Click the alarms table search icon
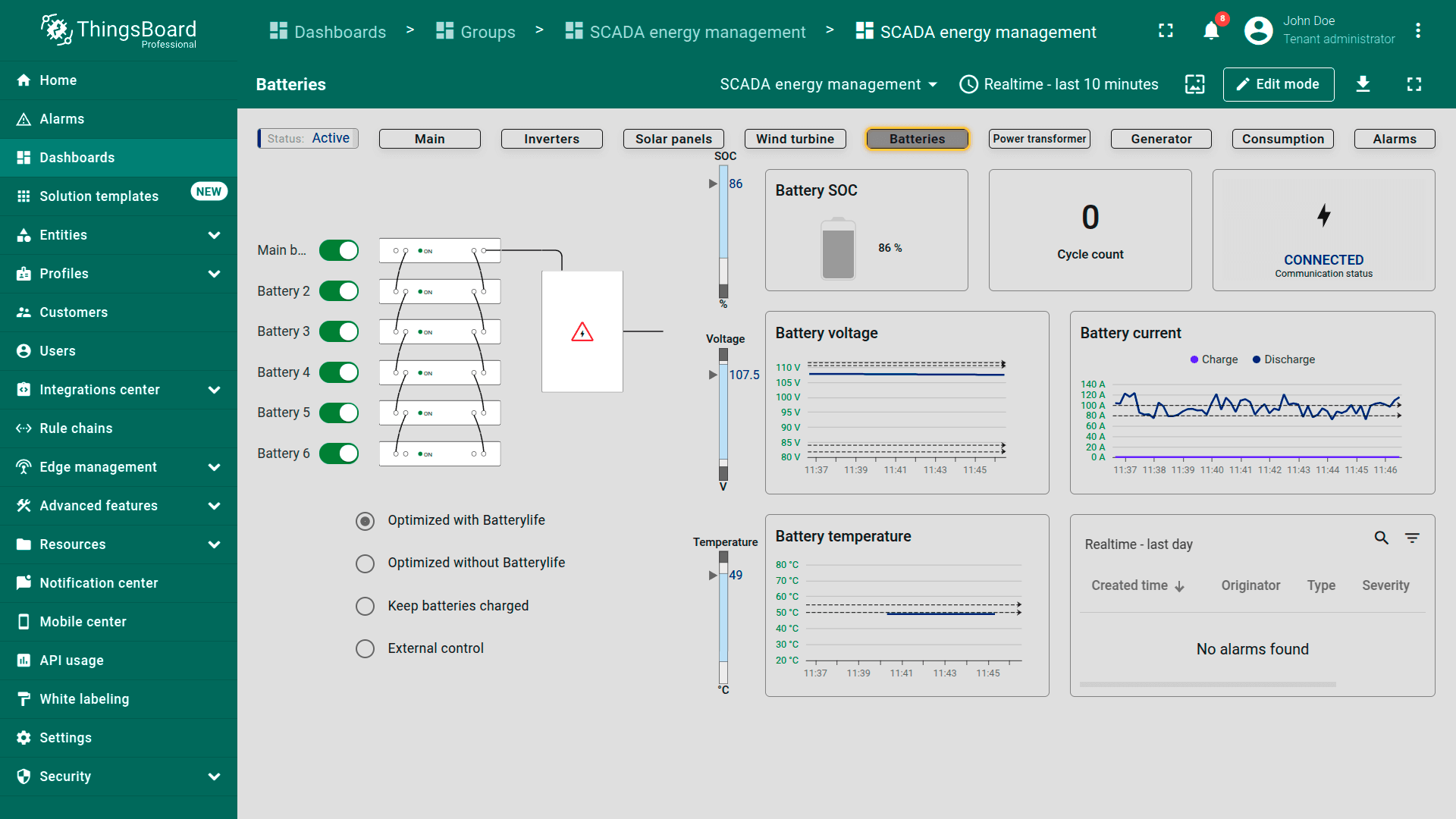The height and width of the screenshot is (819, 1456). [1381, 538]
